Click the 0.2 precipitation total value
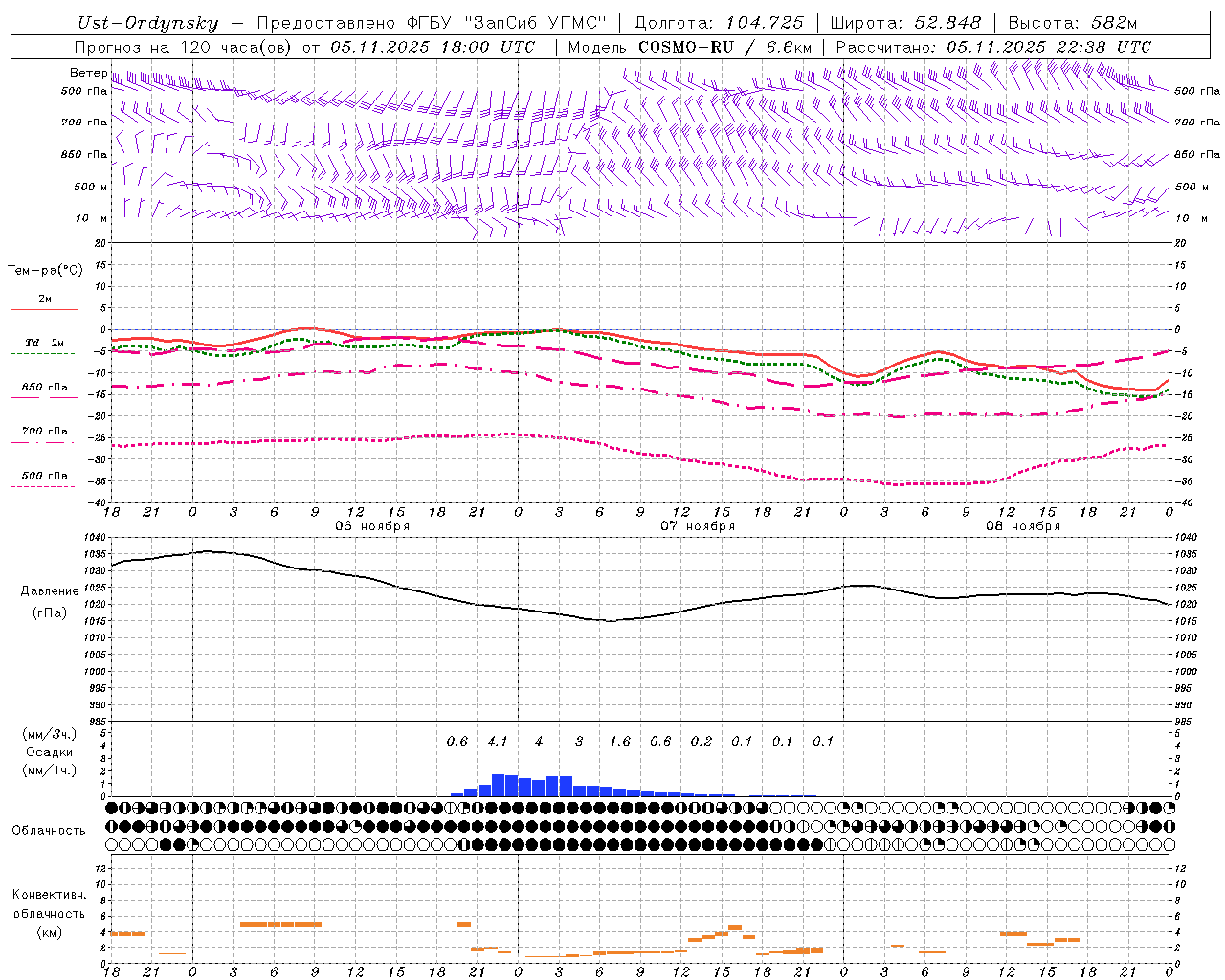1225x980 pixels. pos(702,742)
